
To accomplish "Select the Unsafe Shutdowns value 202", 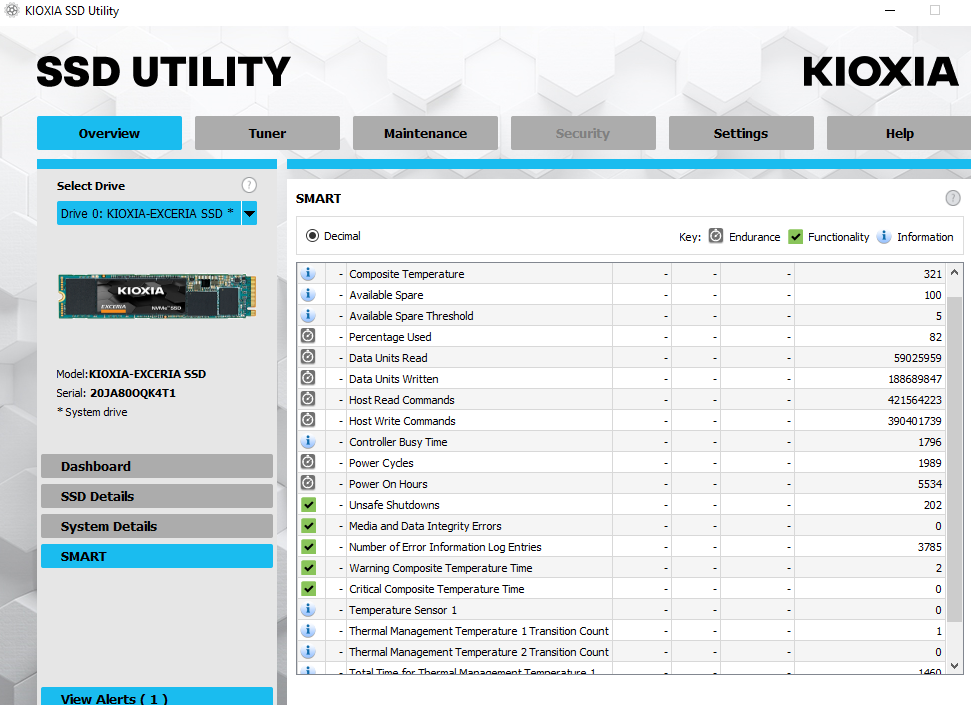I will click(933, 505).
